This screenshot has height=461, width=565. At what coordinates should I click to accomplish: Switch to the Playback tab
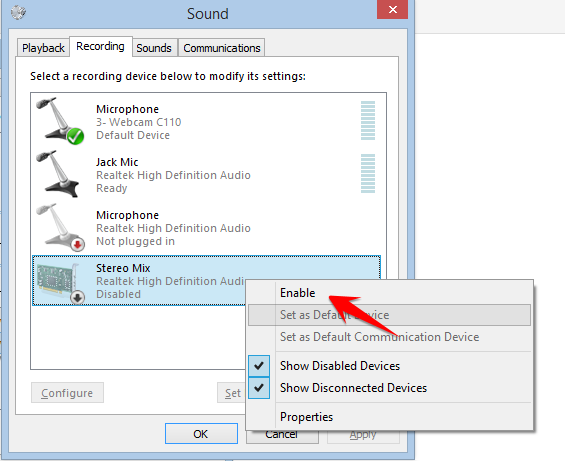(x=43, y=48)
